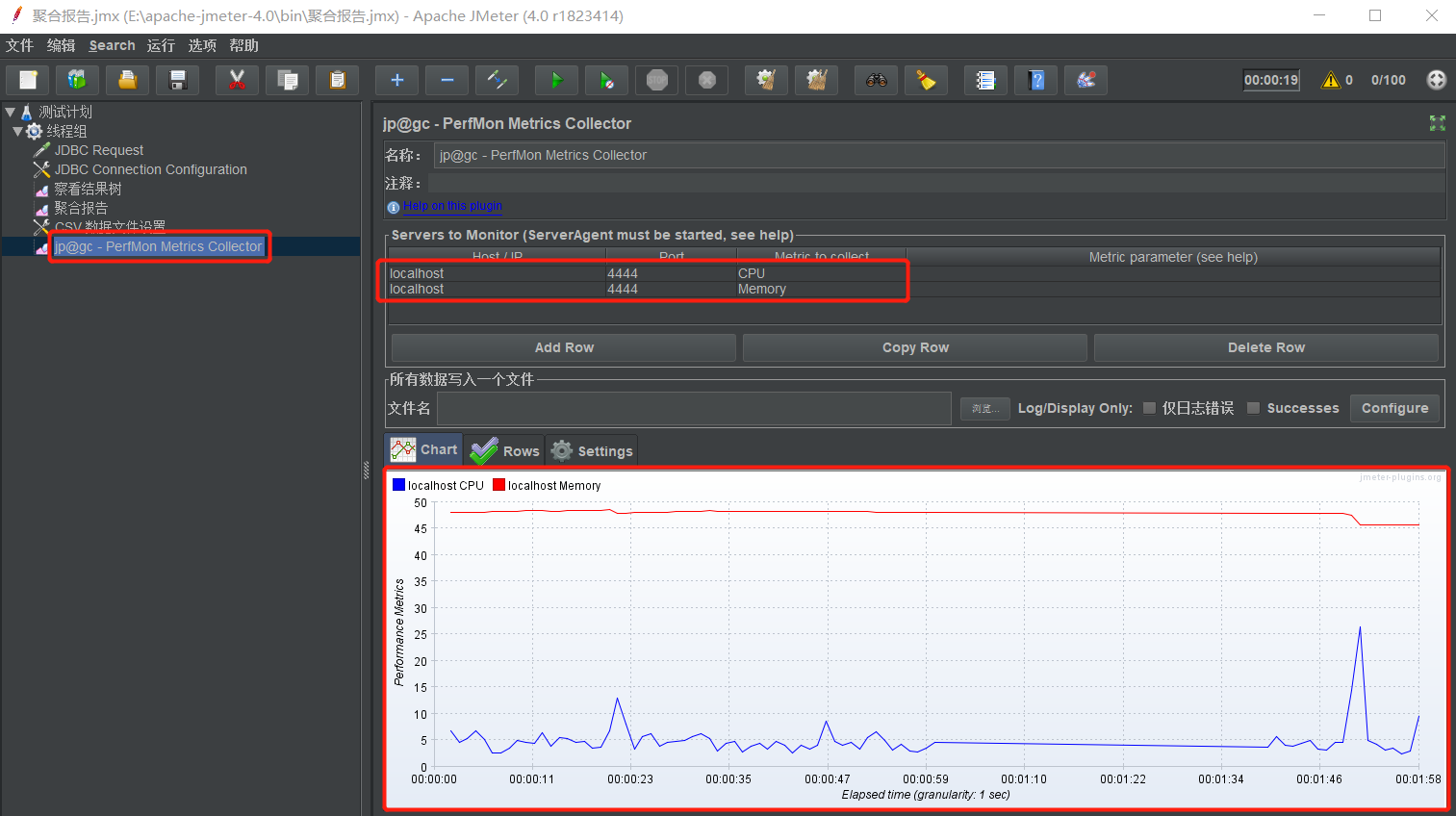Click the Open file folder icon

pyautogui.click(x=128, y=80)
